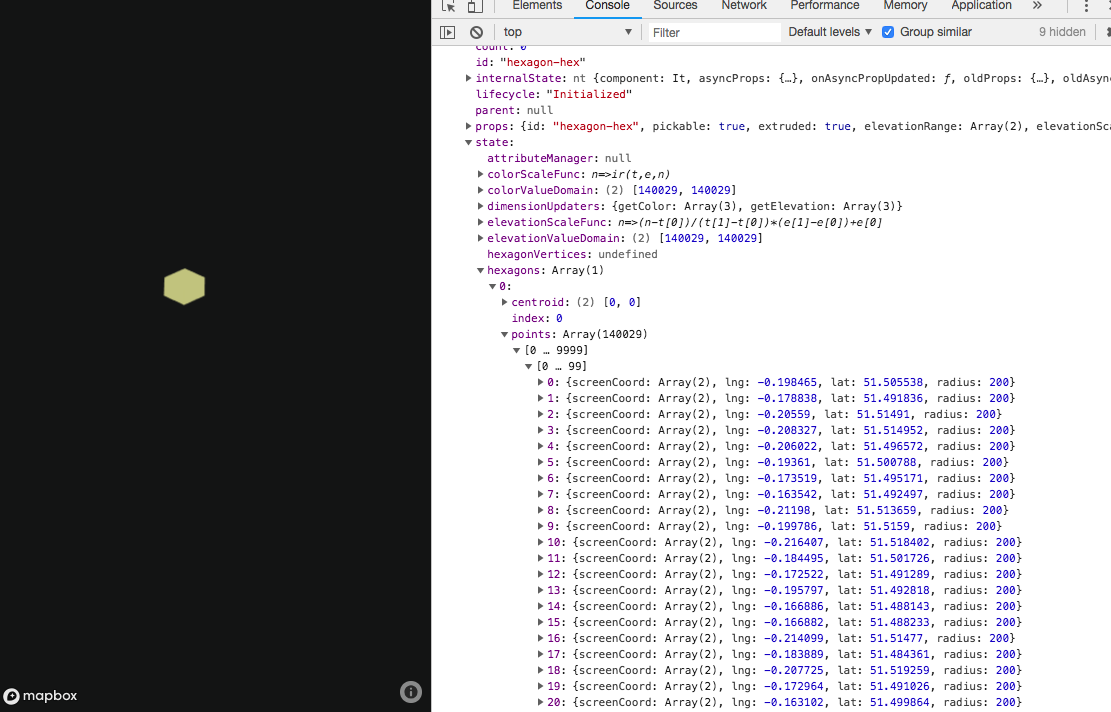Expand point 6 with lng -0.173519

point(541,478)
